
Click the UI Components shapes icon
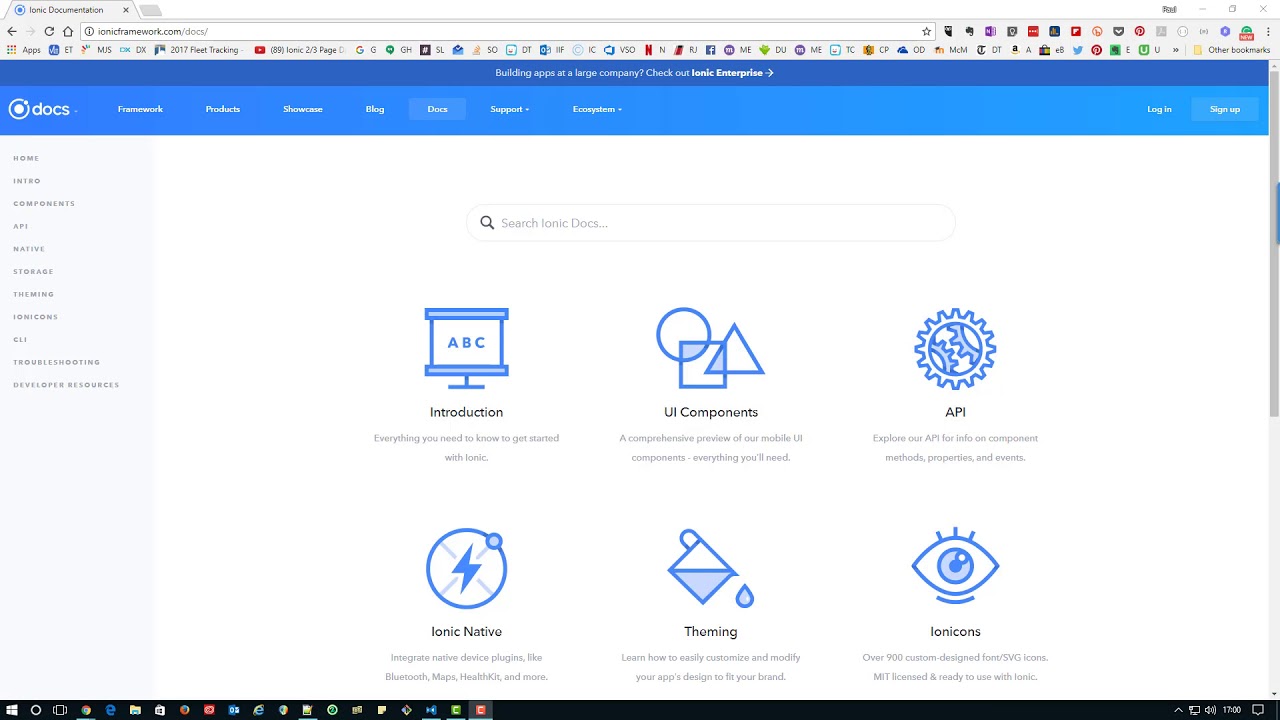coord(710,348)
